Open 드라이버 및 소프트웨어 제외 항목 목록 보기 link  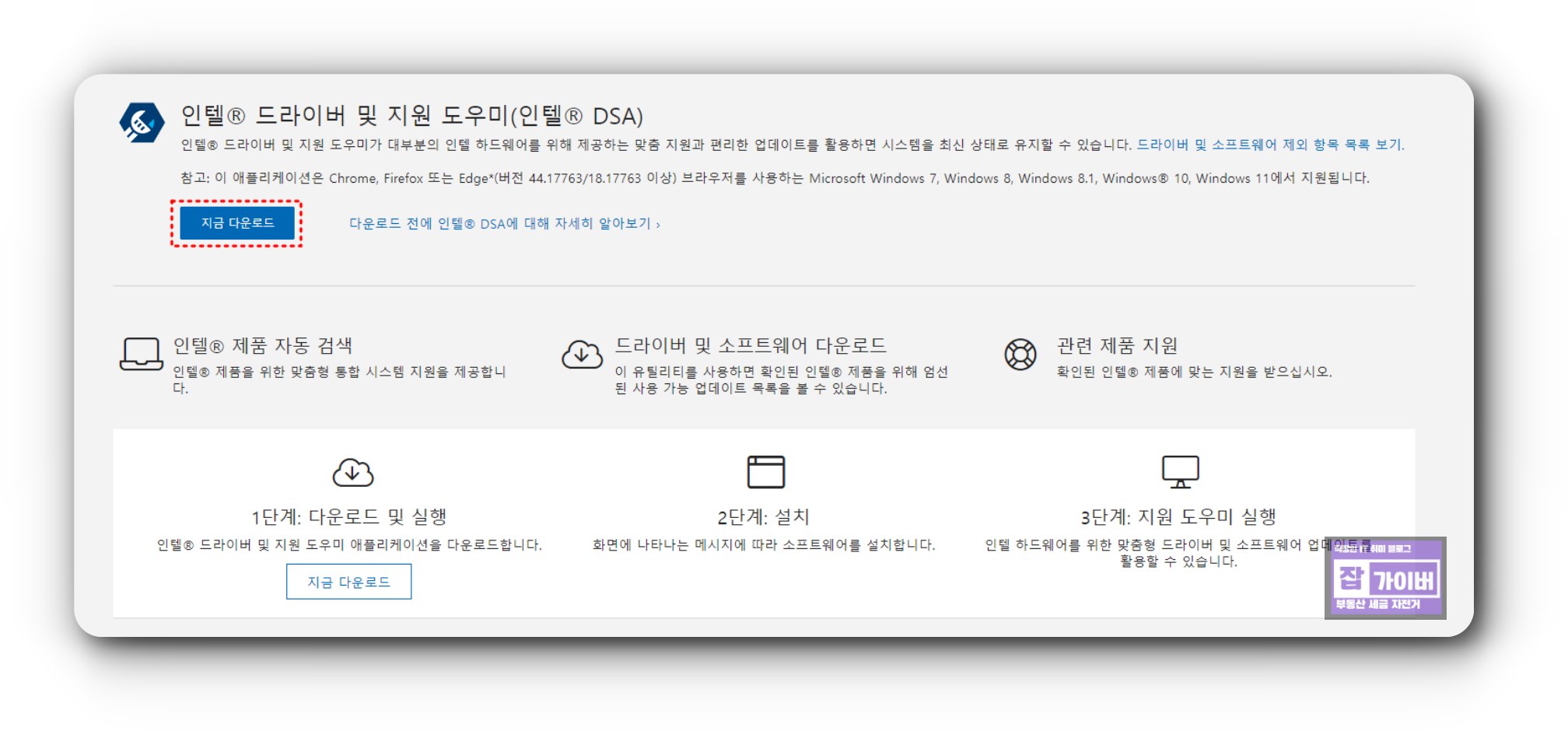point(1270,145)
